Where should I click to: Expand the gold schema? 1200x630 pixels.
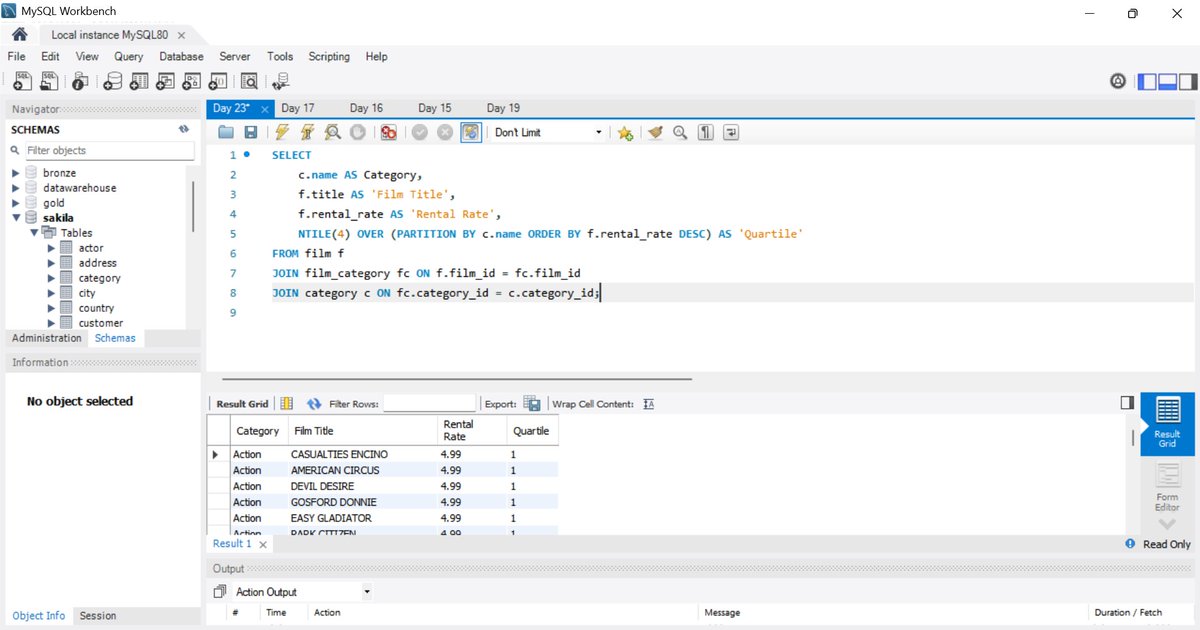[x=16, y=203]
